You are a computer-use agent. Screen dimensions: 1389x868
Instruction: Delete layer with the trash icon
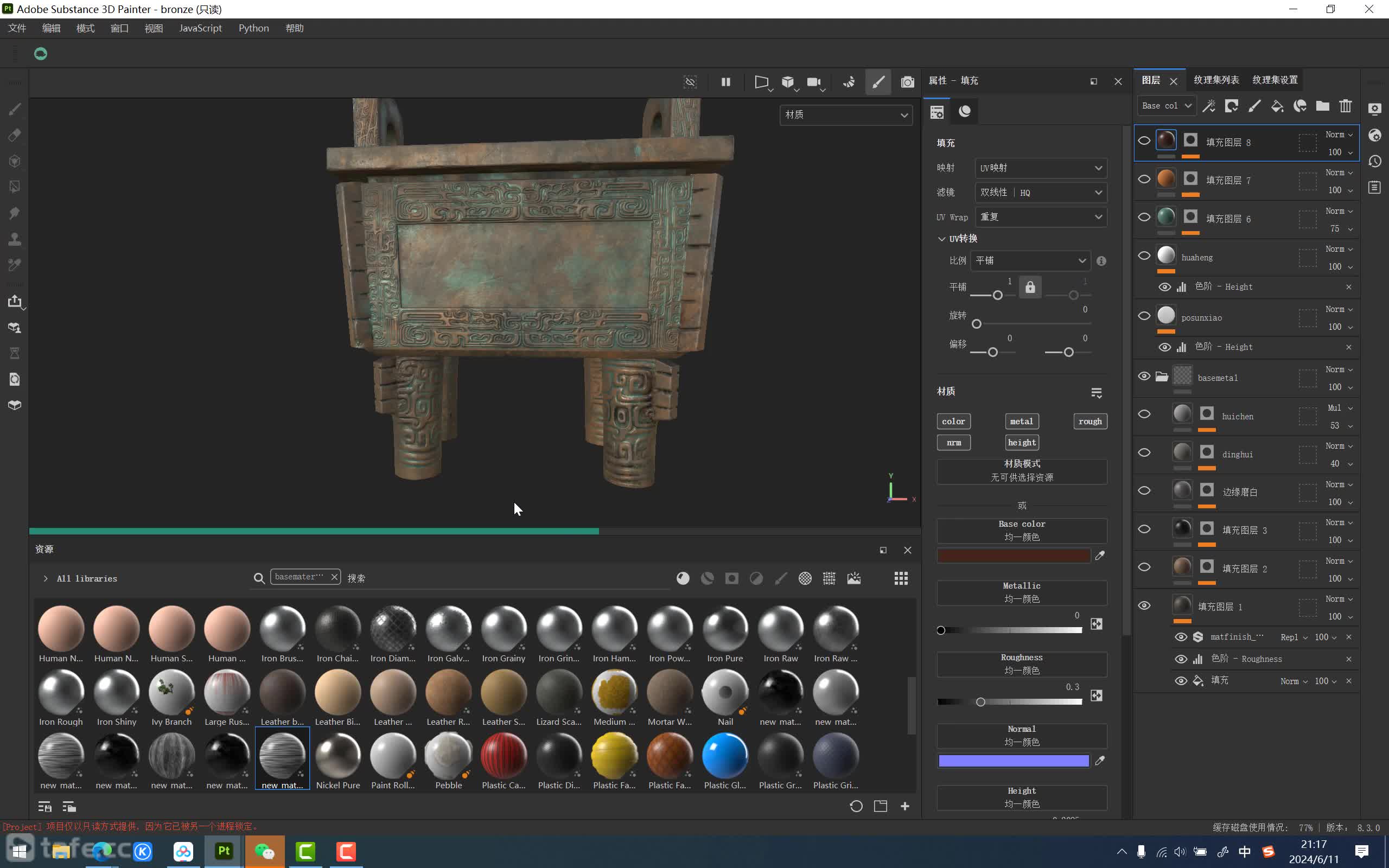(x=1346, y=106)
